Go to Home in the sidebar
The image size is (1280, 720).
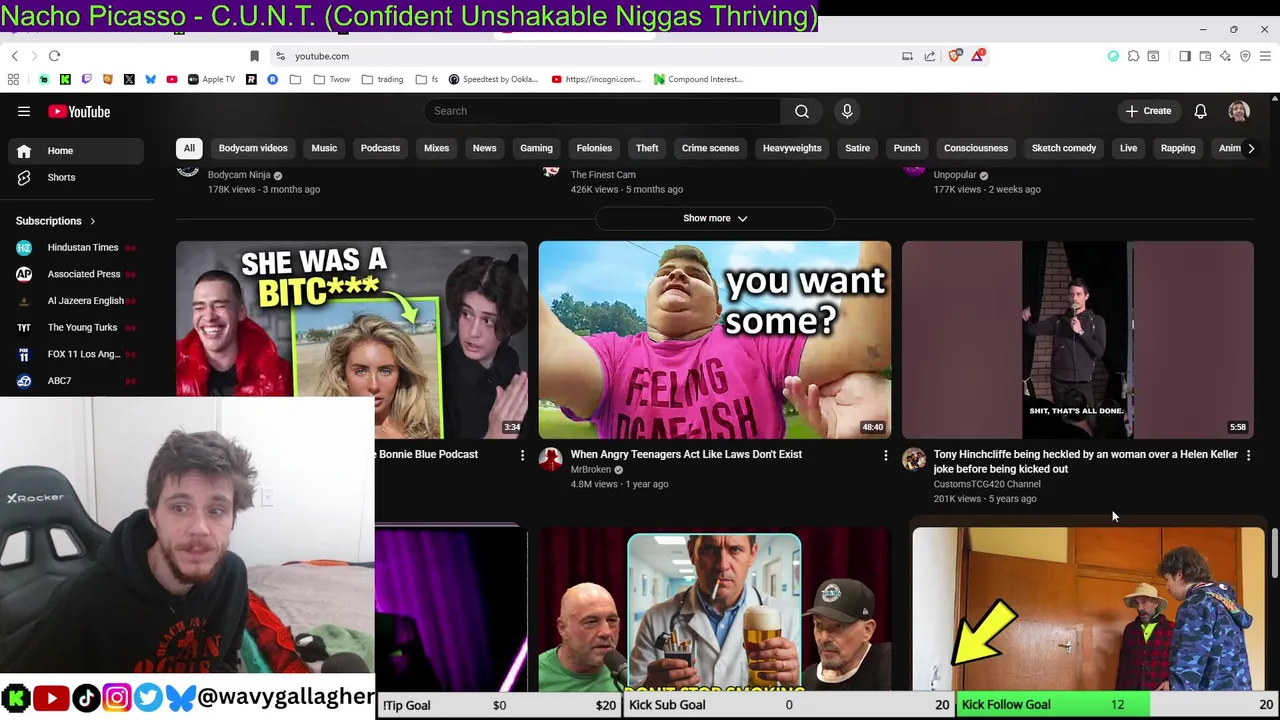point(77,151)
